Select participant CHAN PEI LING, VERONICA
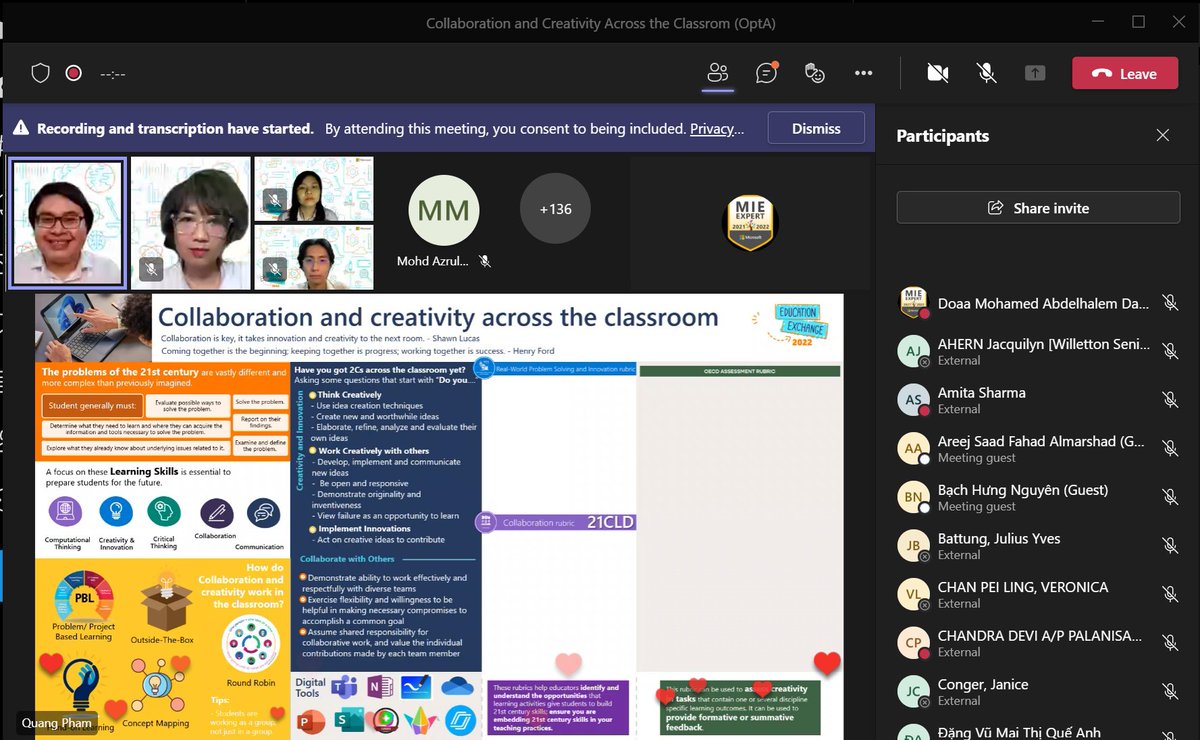The image size is (1200, 740). click(1038, 594)
